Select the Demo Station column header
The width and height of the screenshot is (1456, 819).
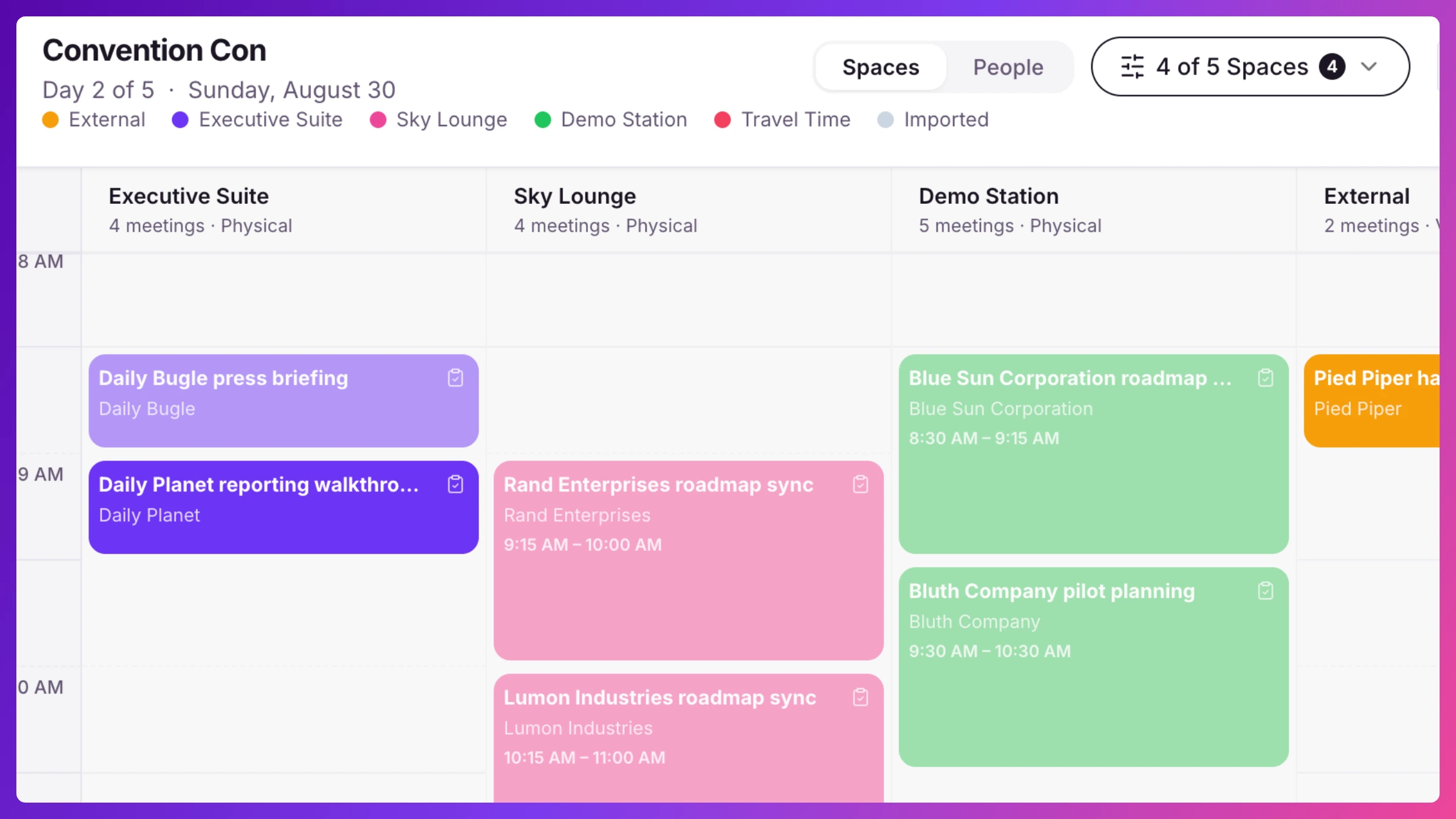point(1094,210)
